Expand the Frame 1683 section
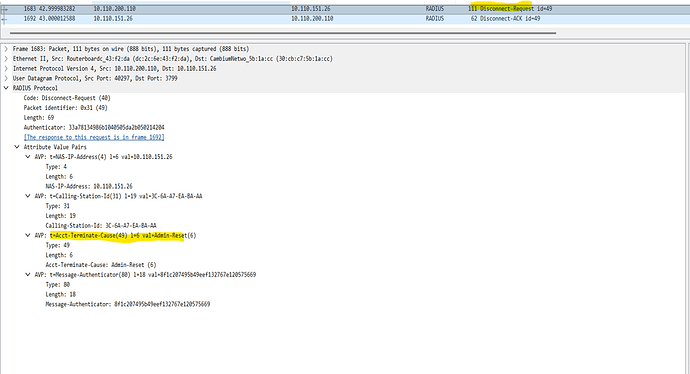Screen dimensions: 690x374 point(6,49)
